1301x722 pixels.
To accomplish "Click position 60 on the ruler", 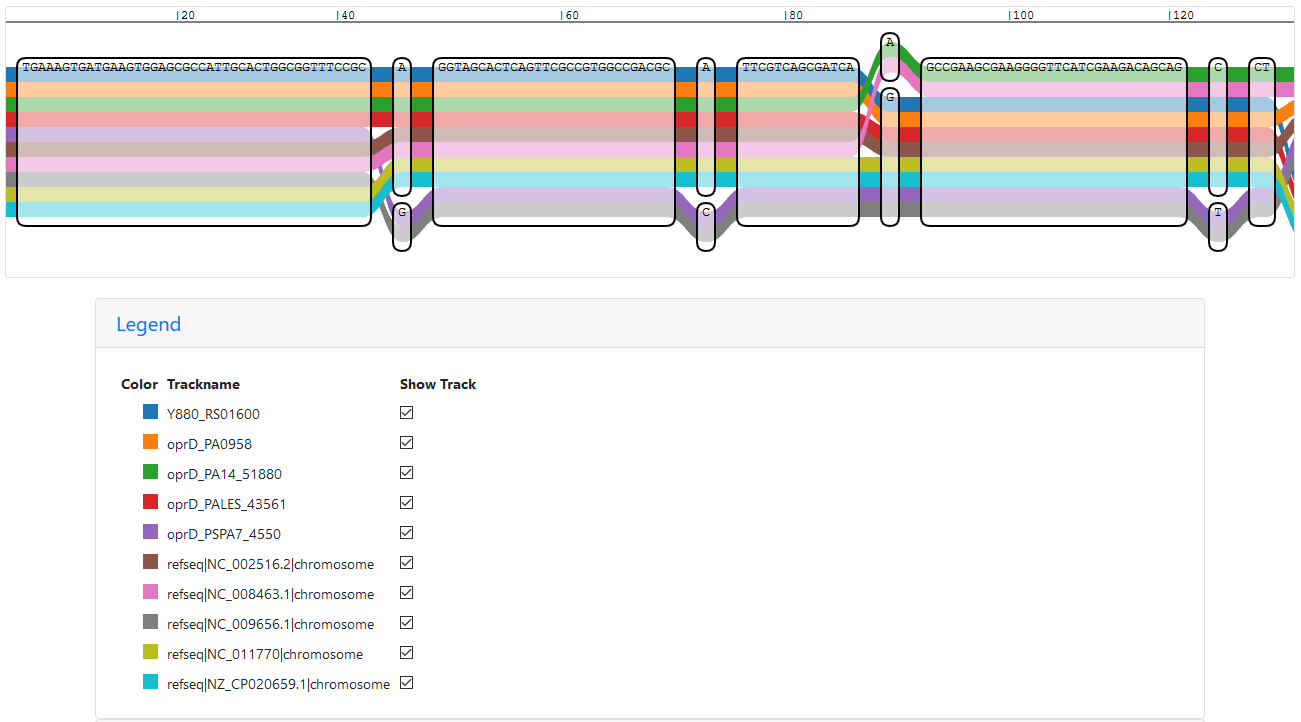I will [569, 16].
